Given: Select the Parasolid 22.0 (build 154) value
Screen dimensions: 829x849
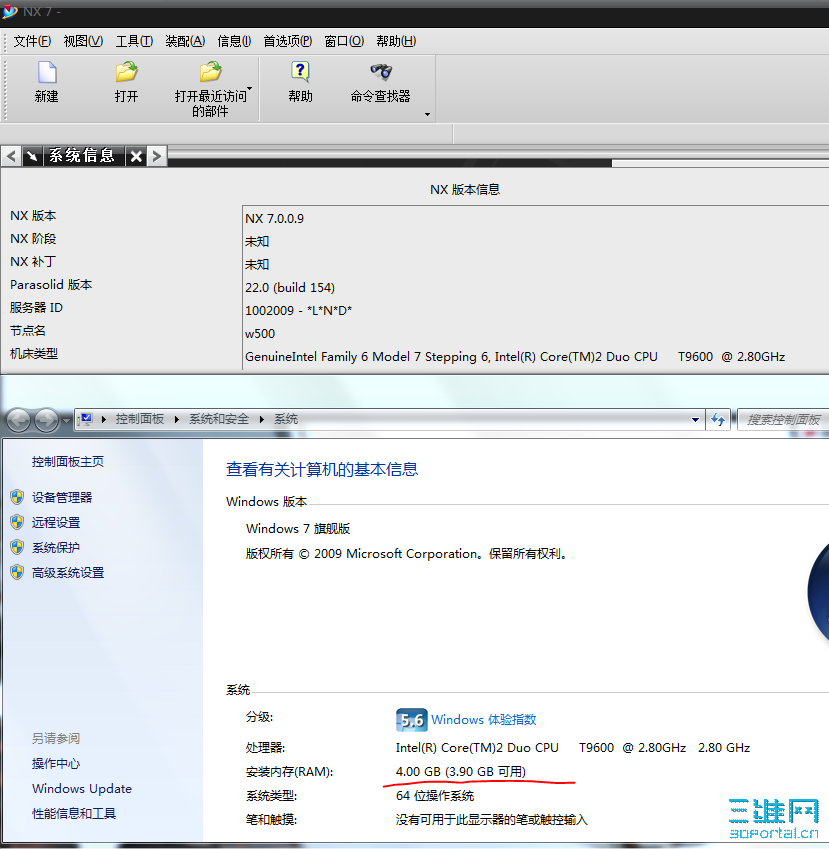Looking at the screenshot, I should [290, 288].
